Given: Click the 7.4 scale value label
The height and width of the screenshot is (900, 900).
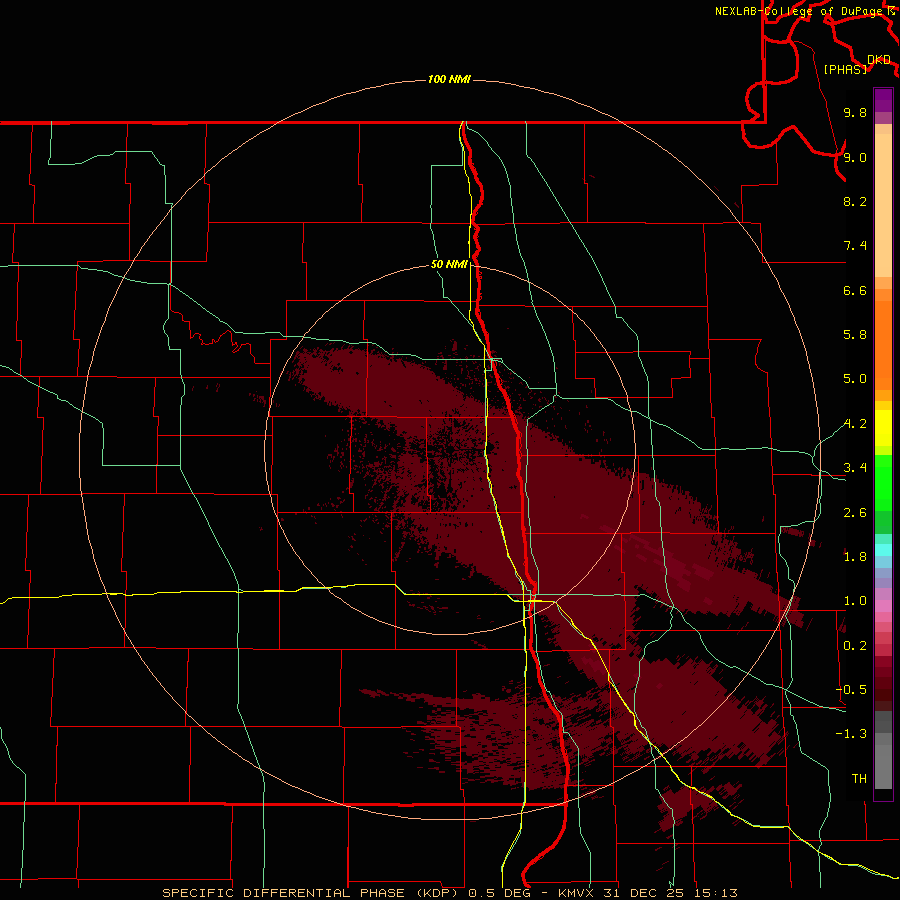Looking at the screenshot, I should [855, 246].
